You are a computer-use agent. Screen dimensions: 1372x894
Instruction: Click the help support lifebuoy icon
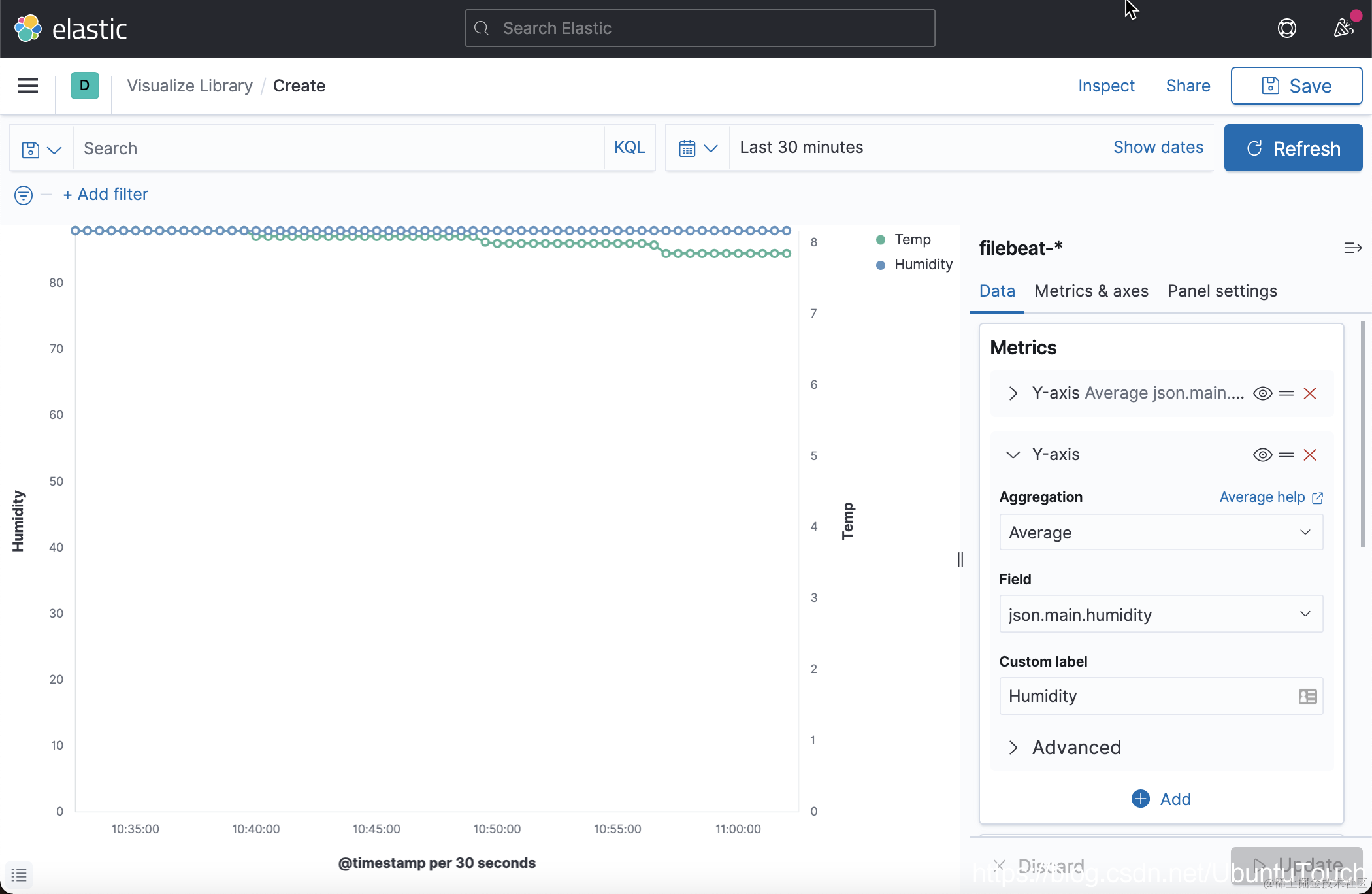(1286, 28)
